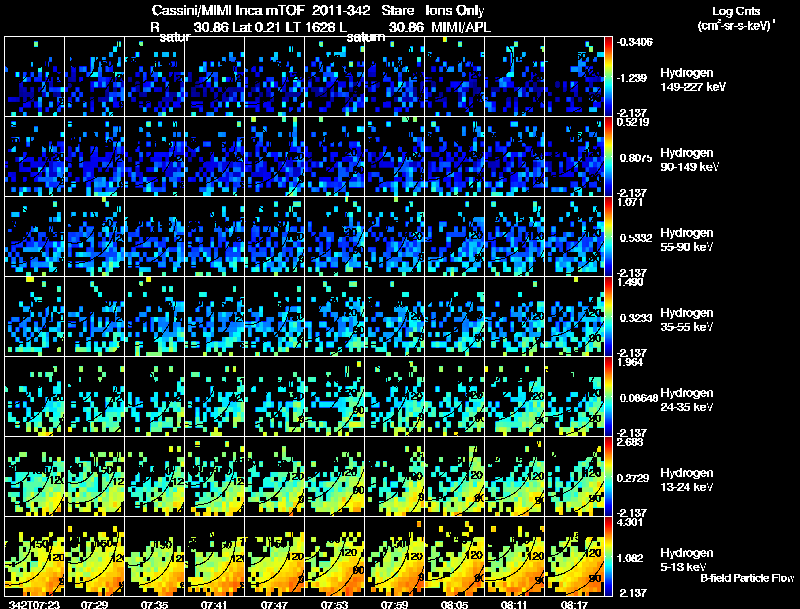800x609 pixels.
Task: Click the Hydrogen 90-149 keV color bar
Action: pyautogui.click(x=608, y=157)
